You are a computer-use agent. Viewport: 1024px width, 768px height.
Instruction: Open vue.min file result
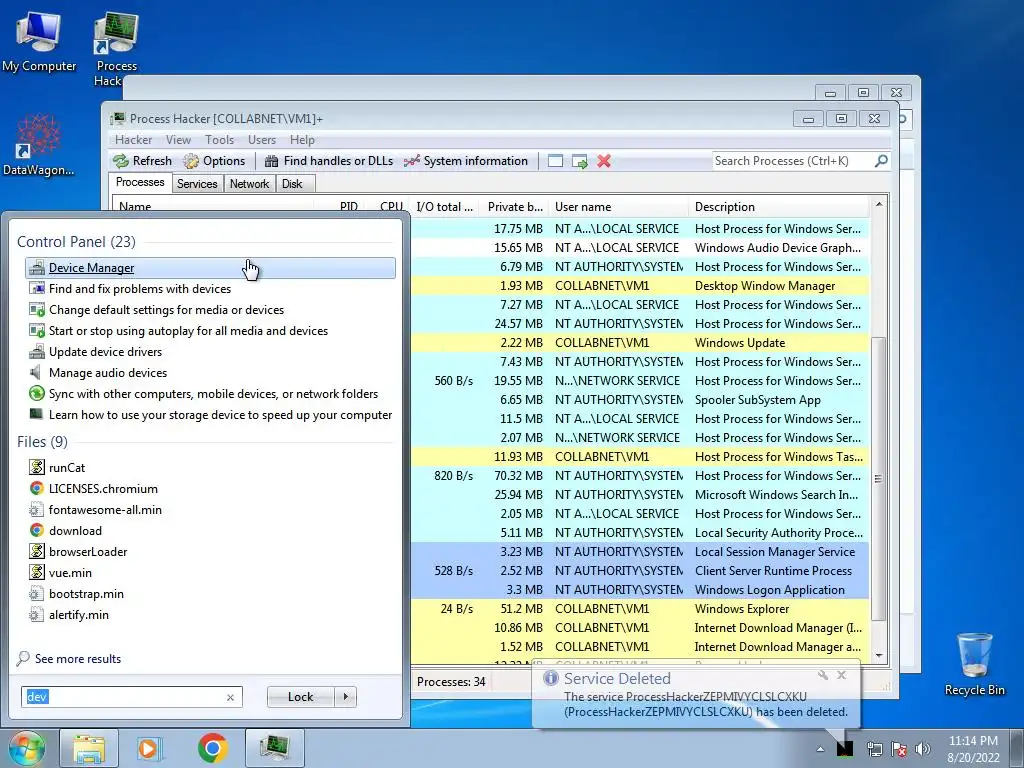click(70, 573)
